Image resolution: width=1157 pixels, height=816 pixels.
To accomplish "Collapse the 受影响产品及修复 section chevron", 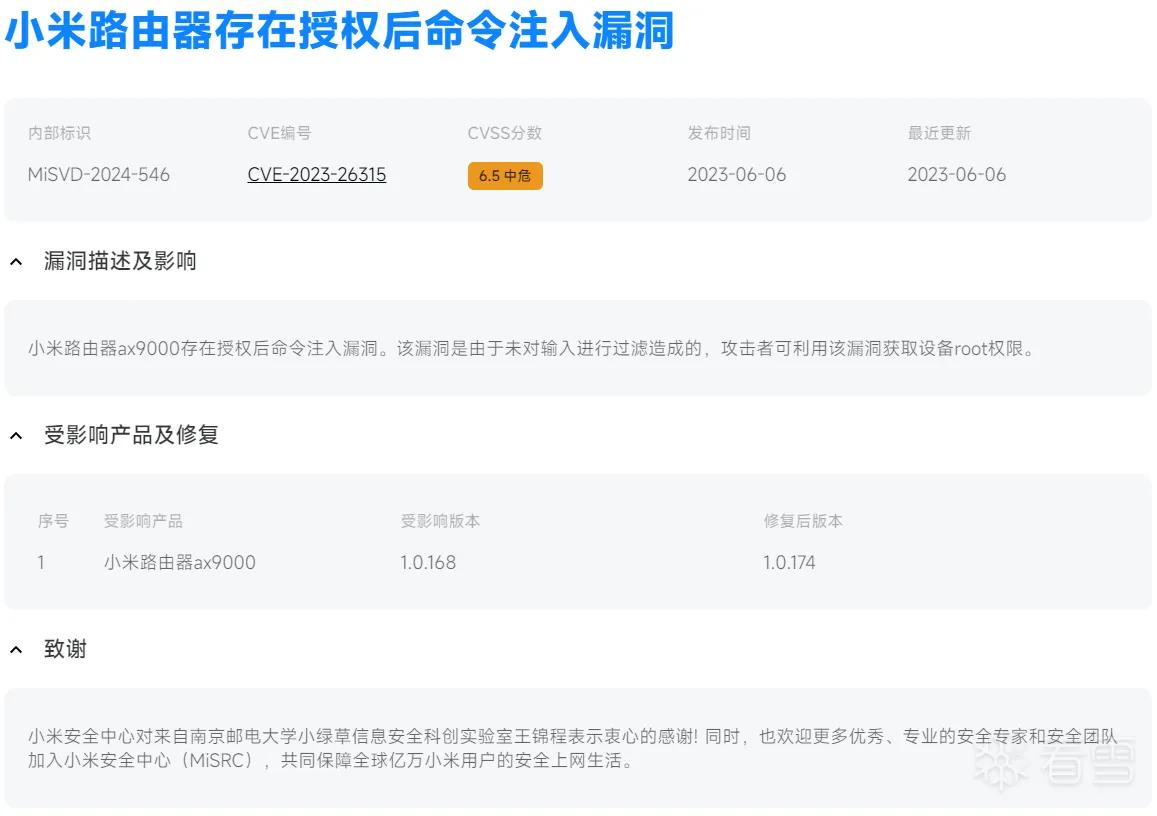I will tap(16, 436).
